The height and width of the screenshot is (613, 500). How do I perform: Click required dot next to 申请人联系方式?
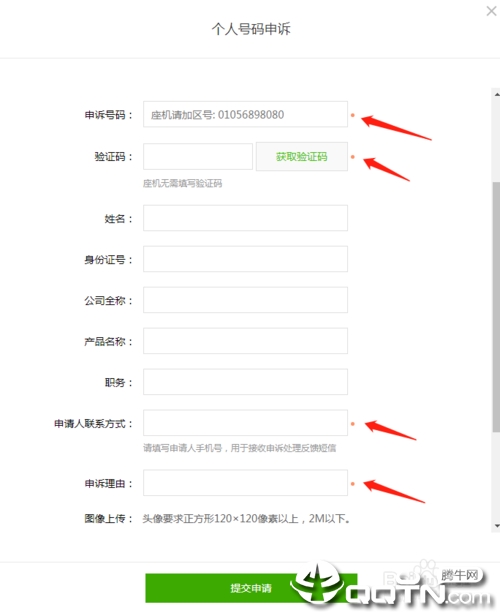point(353,424)
